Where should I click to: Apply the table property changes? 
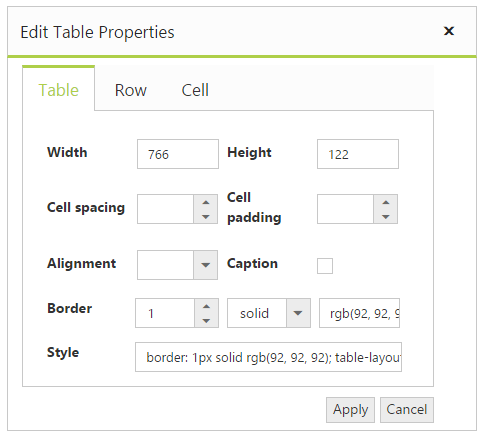tap(350, 410)
